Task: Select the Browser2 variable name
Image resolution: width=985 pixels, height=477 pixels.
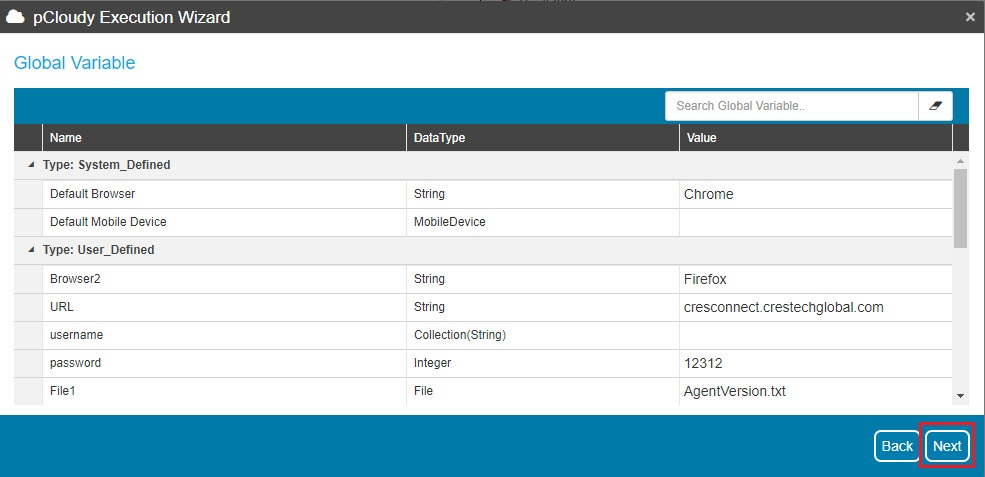Action: [x=224, y=279]
